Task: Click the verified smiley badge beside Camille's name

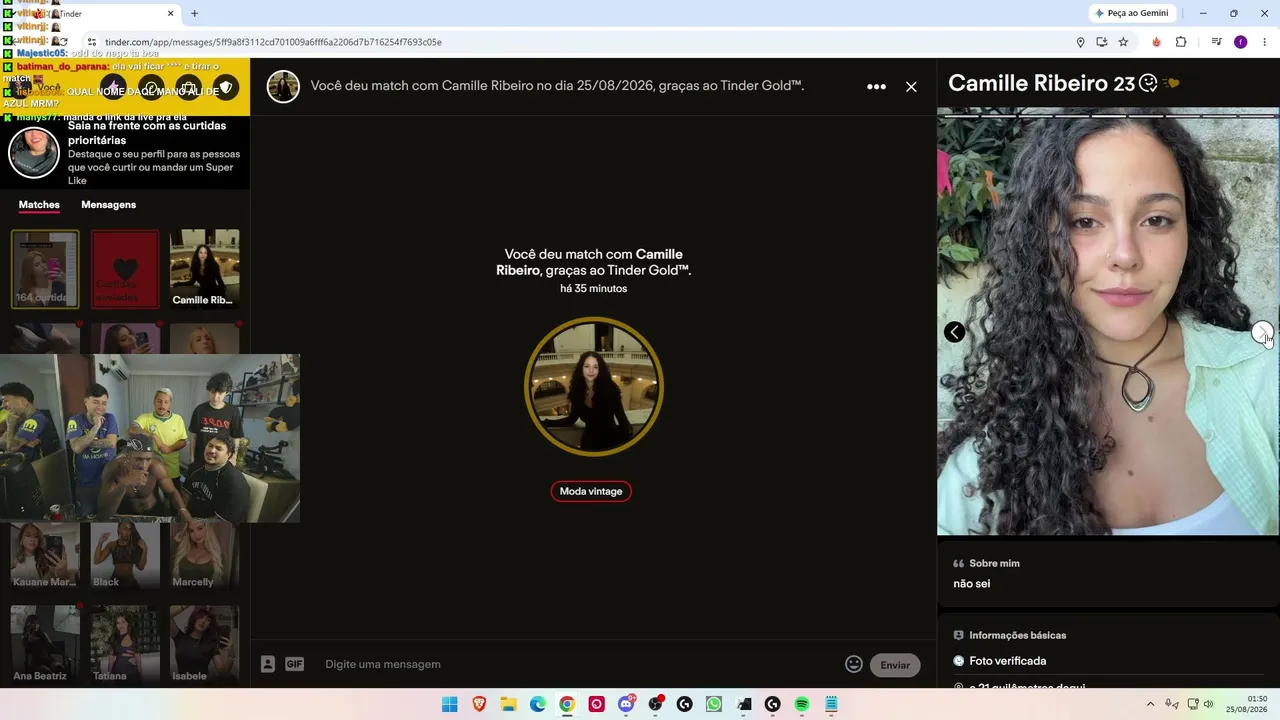Action: point(1148,84)
